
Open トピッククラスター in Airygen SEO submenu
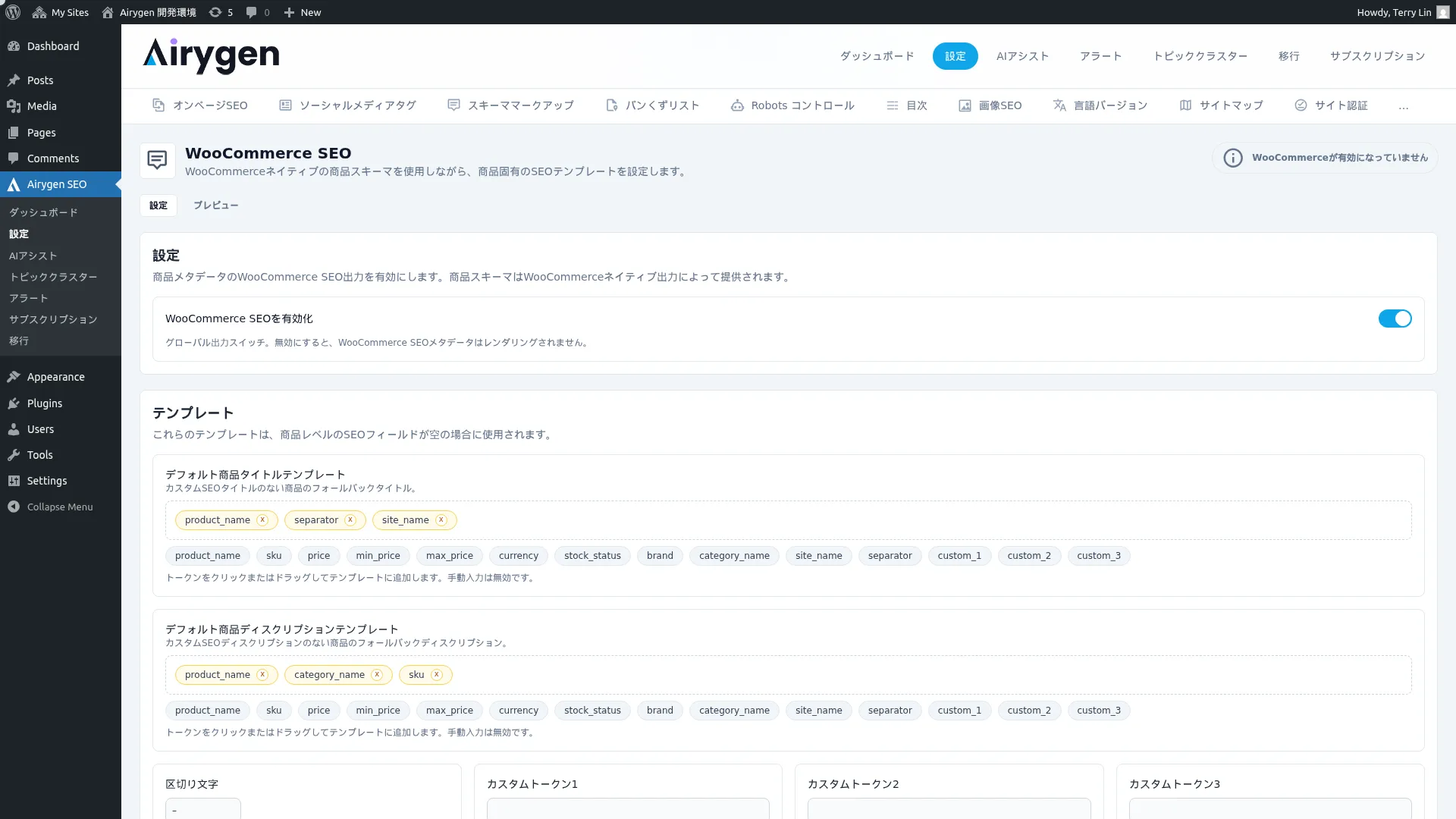(x=53, y=277)
